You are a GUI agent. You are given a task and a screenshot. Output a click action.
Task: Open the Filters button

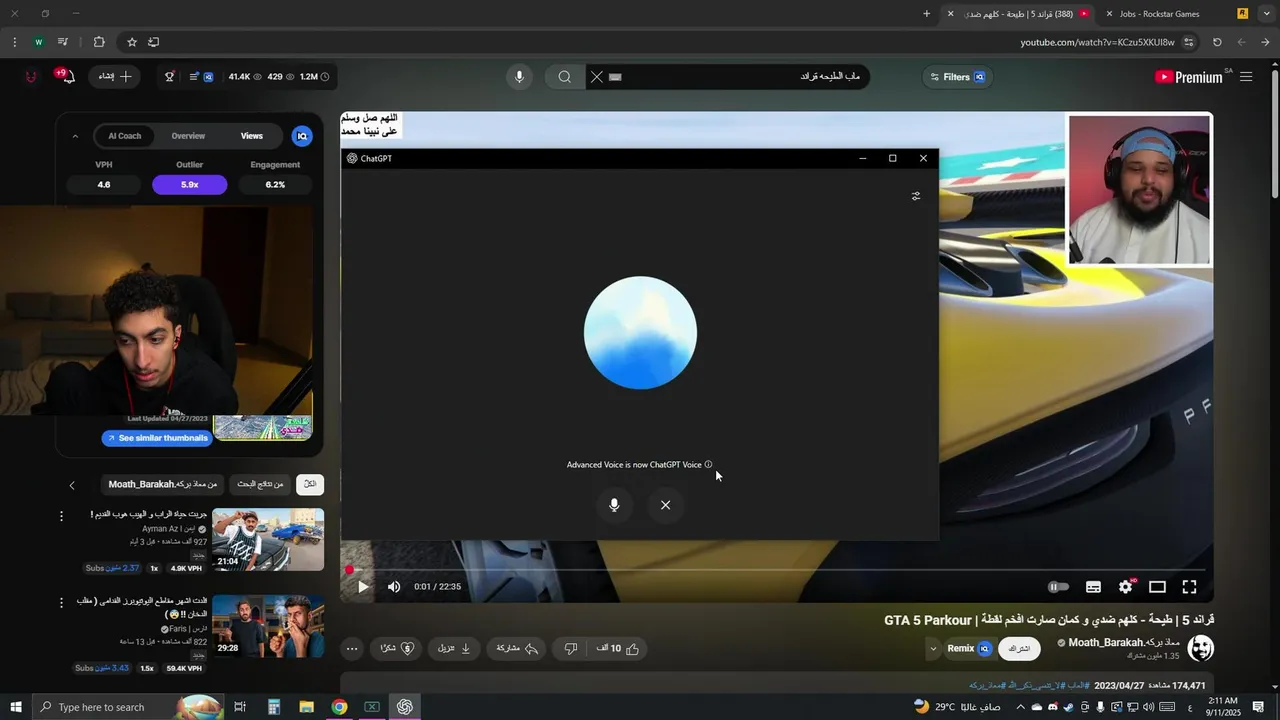point(958,77)
